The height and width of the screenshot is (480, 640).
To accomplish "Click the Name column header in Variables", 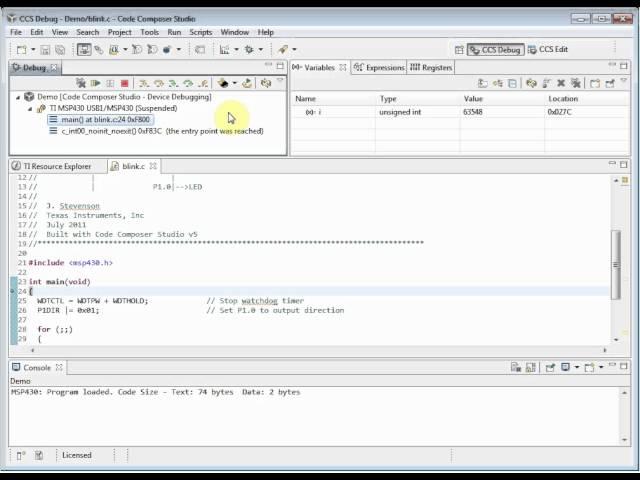I will (x=305, y=99).
